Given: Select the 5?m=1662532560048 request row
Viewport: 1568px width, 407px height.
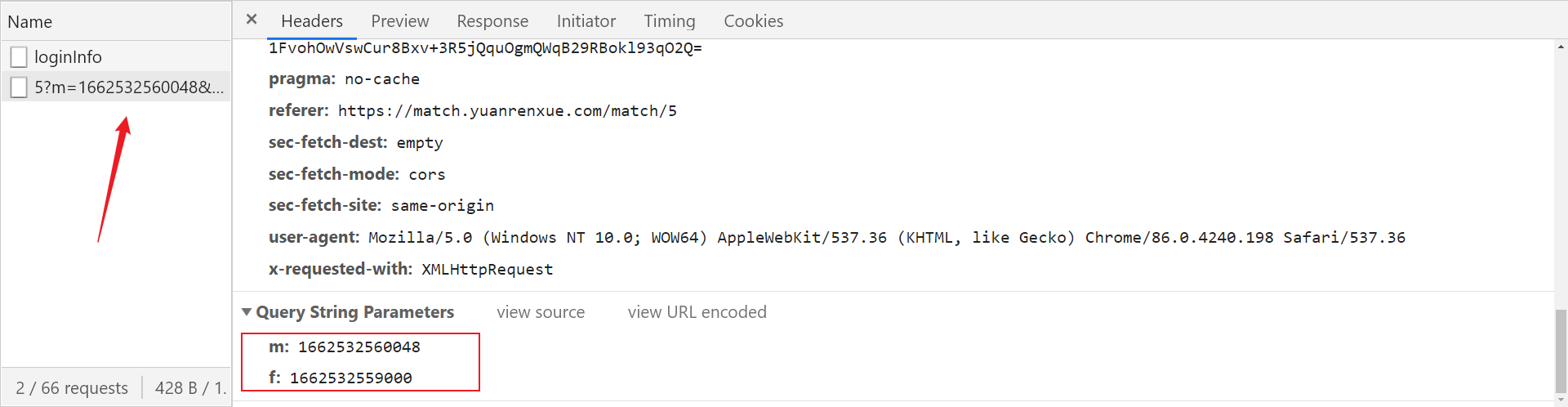Looking at the screenshot, I should pyautogui.click(x=116, y=87).
